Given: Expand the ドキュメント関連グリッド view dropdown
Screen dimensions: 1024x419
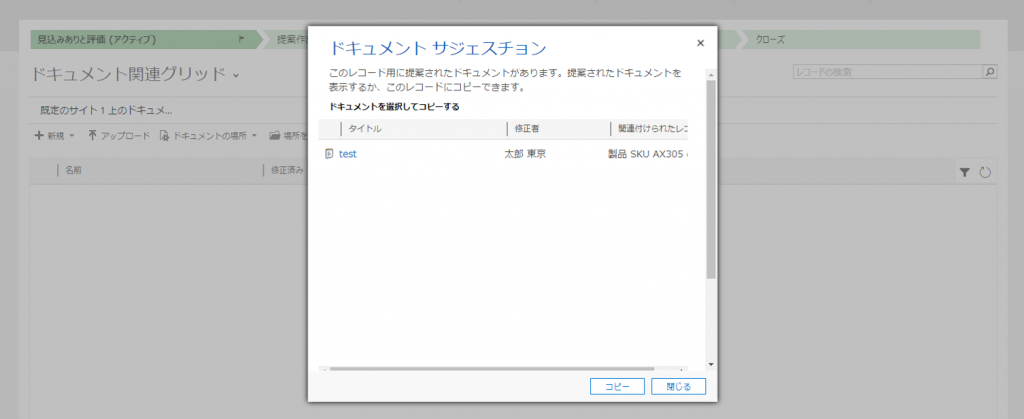Looking at the screenshot, I should (236, 75).
